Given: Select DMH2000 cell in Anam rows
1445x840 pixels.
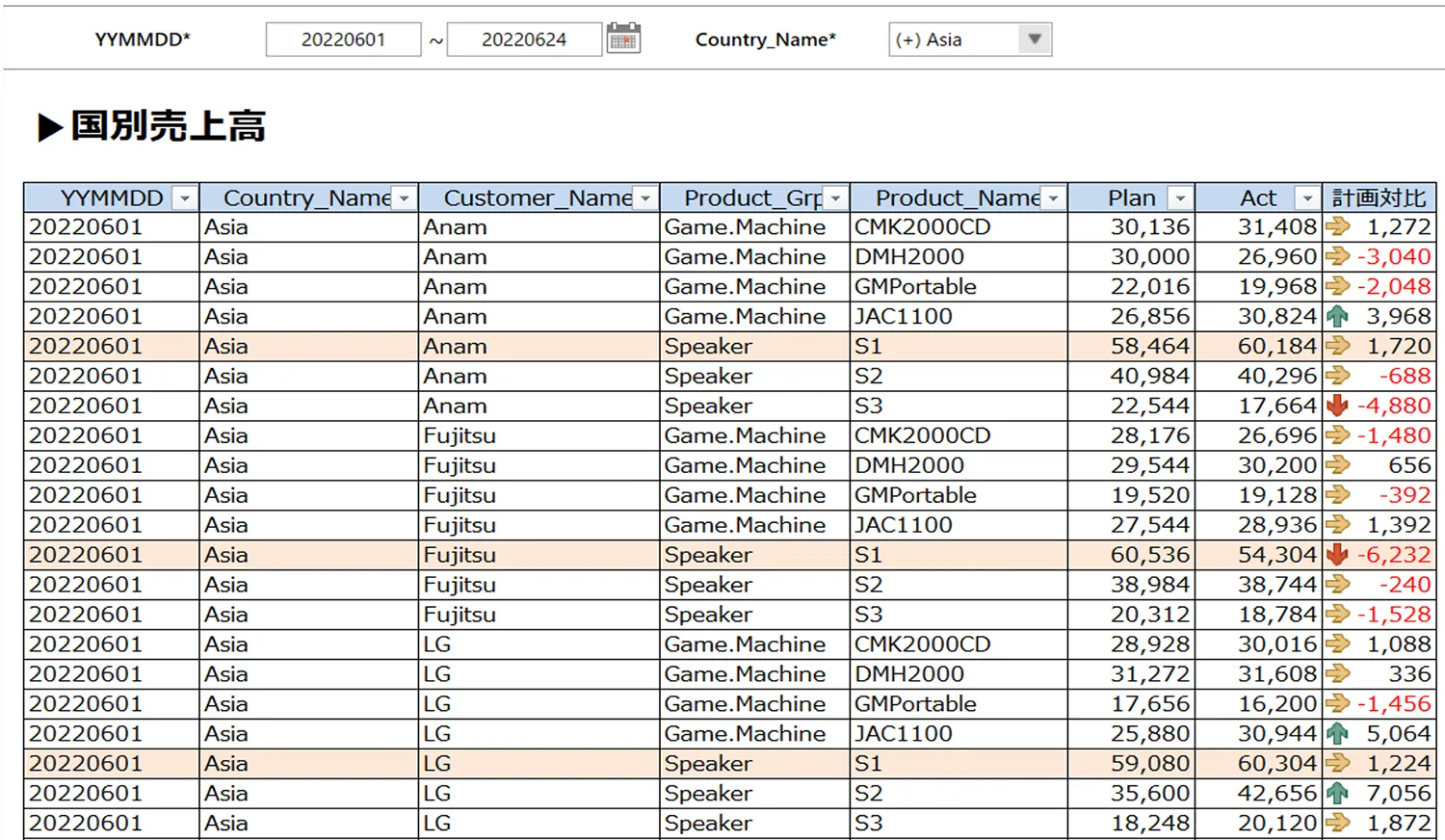Looking at the screenshot, I should pos(959,257).
